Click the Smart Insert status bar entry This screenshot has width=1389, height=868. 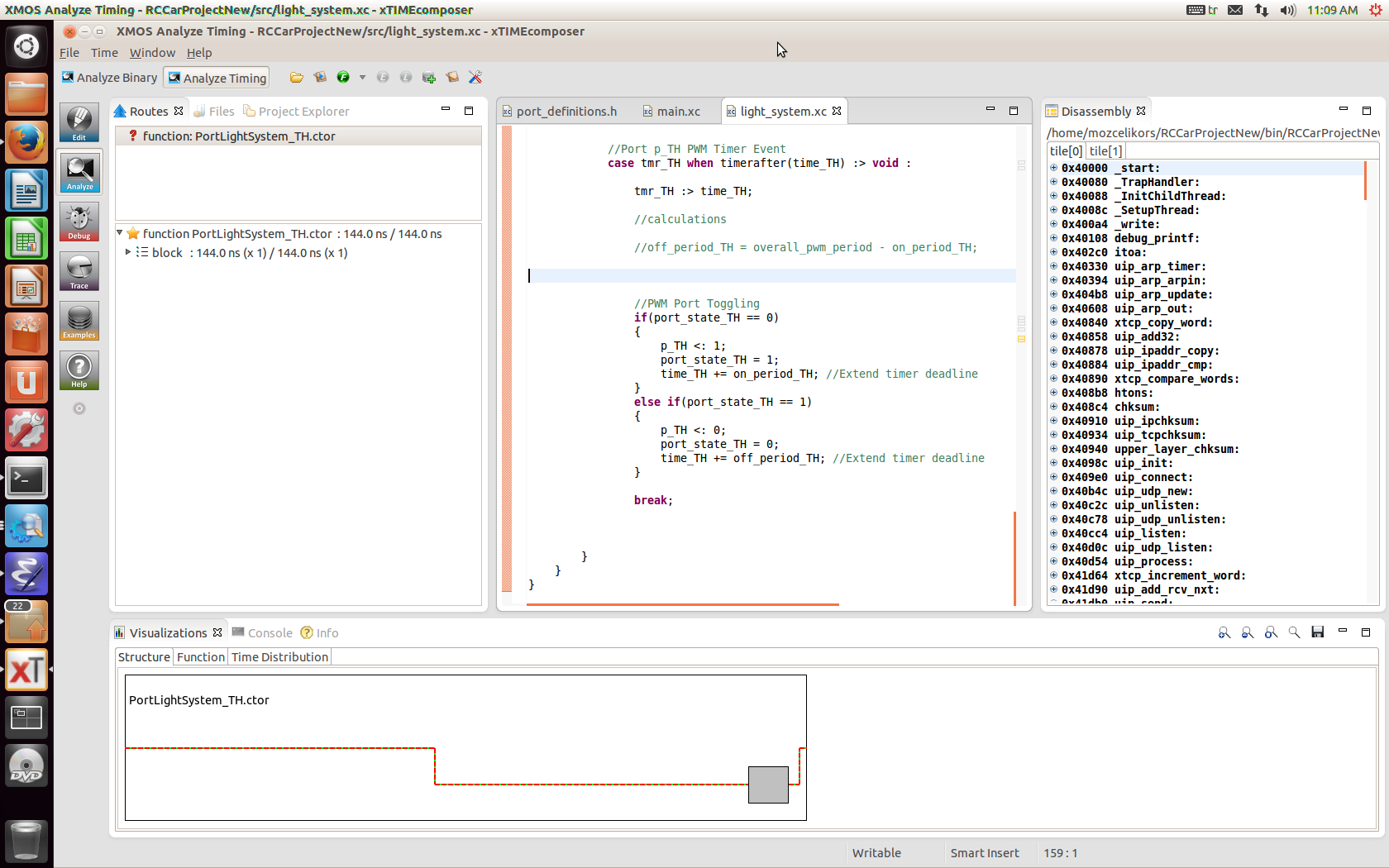pos(984,853)
